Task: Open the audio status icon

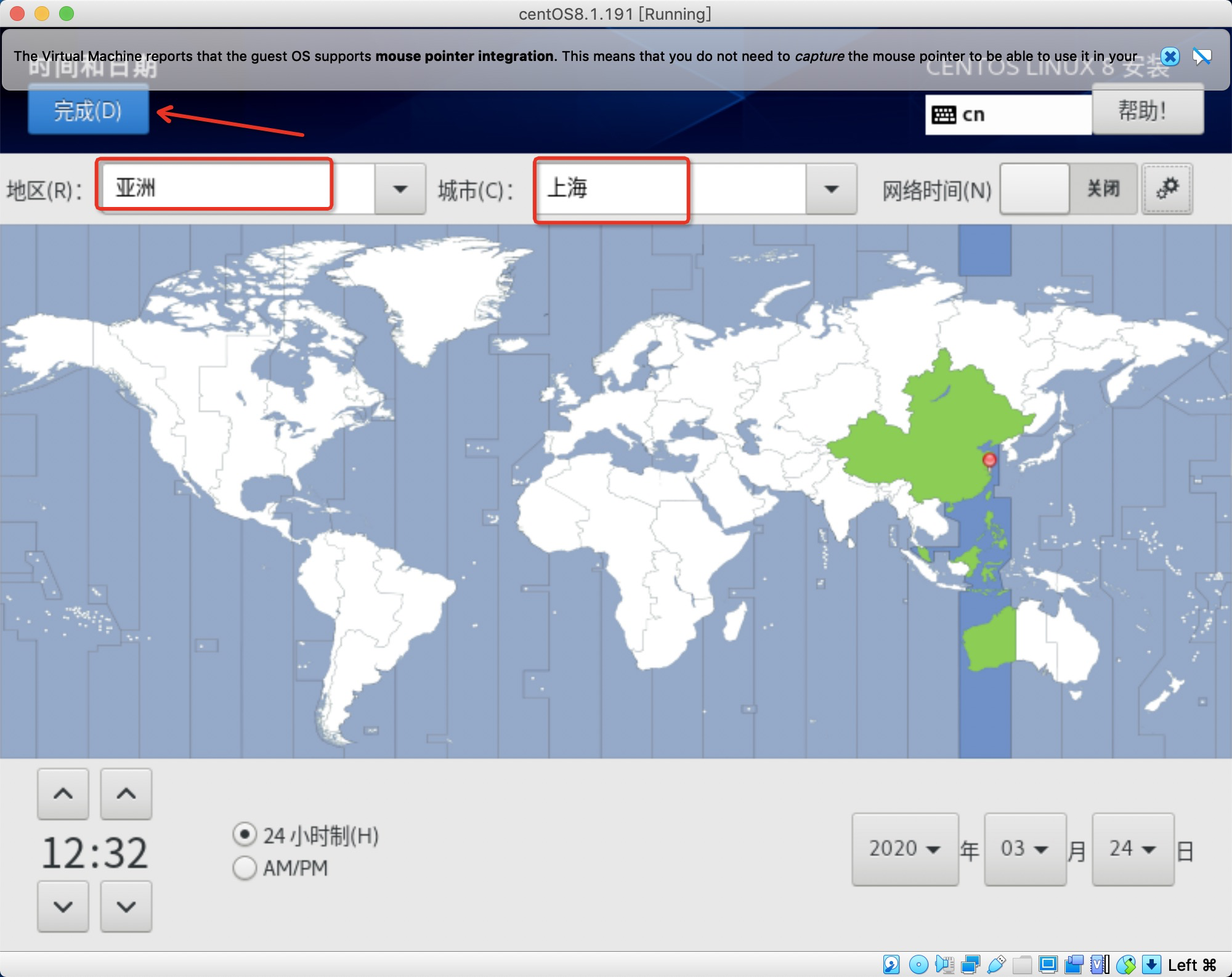Action: [944, 964]
